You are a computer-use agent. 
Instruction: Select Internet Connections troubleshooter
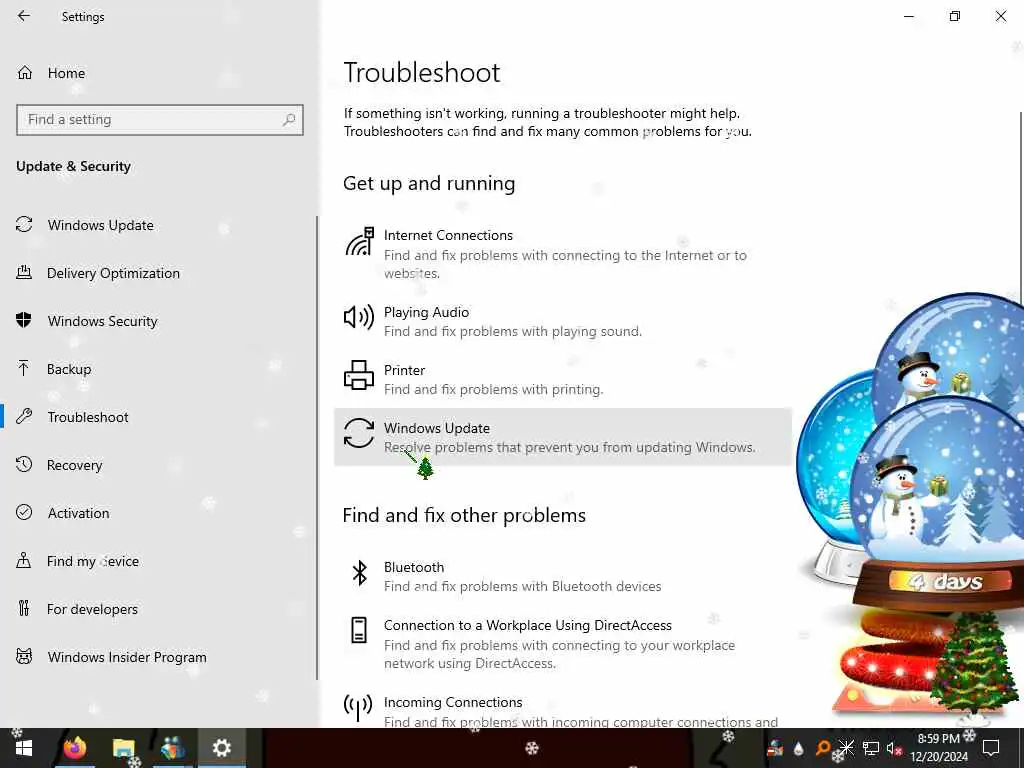[x=562, y=254]
